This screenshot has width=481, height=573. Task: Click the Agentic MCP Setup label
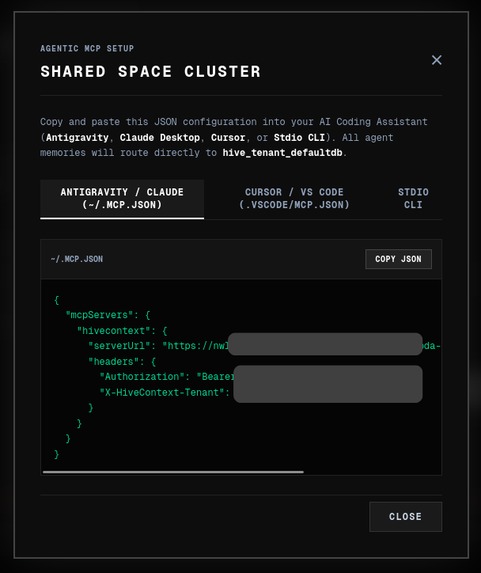(x=87, y=48)
